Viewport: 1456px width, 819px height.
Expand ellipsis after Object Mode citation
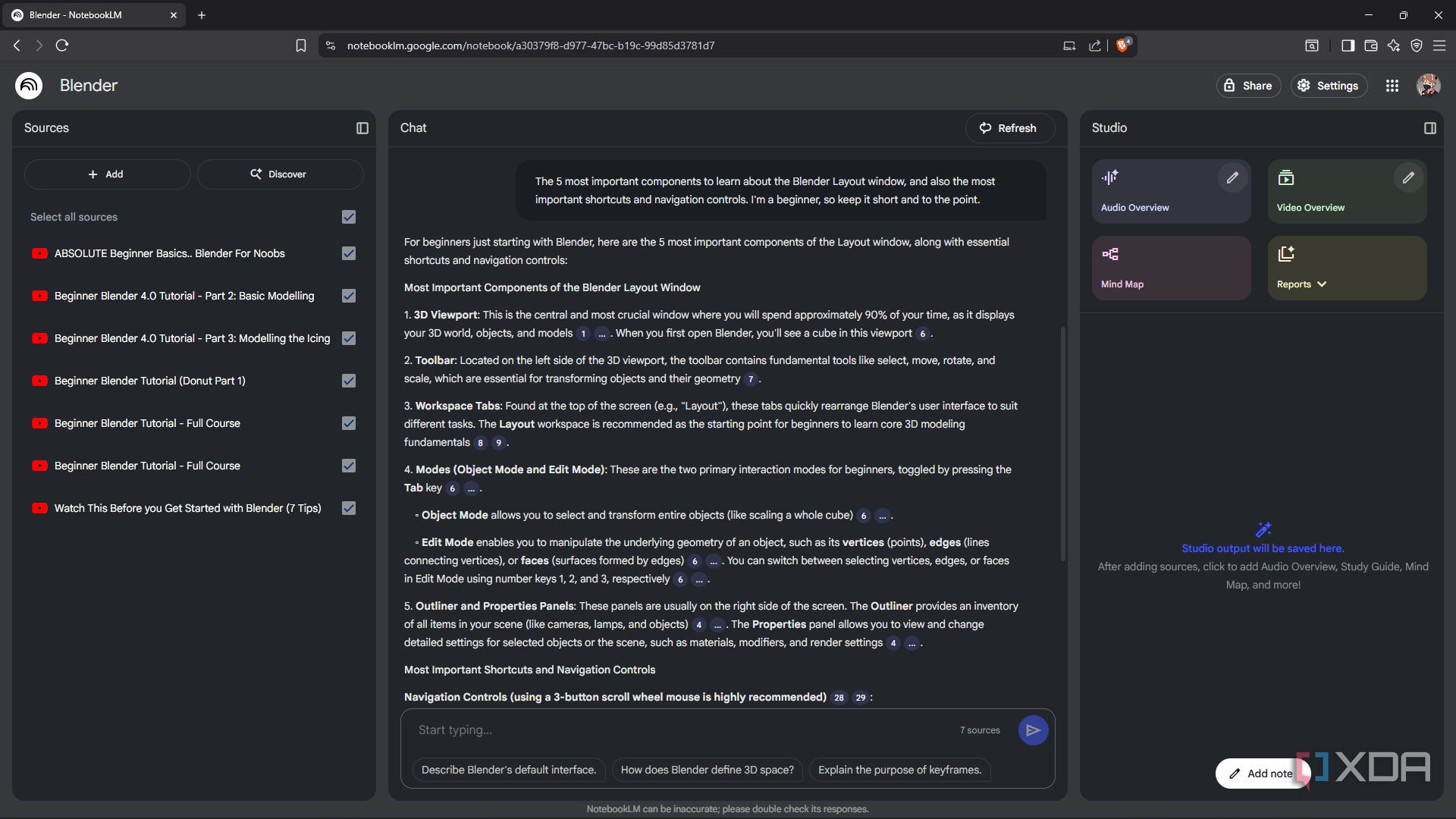882,516
